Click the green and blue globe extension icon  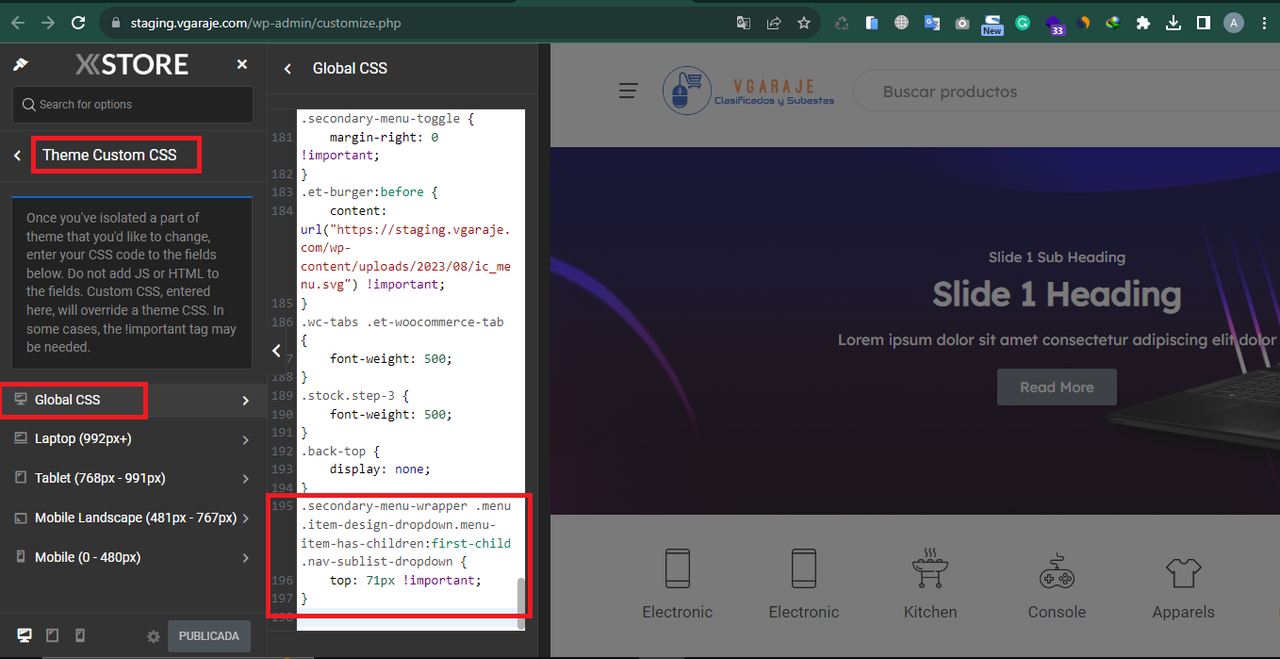tap(1113, 23)
